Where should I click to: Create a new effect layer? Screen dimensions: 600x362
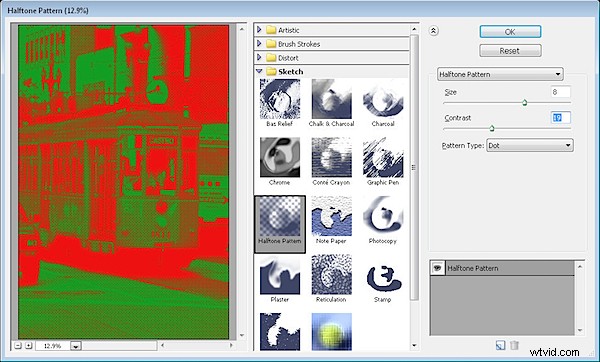[x=500, y=346]
